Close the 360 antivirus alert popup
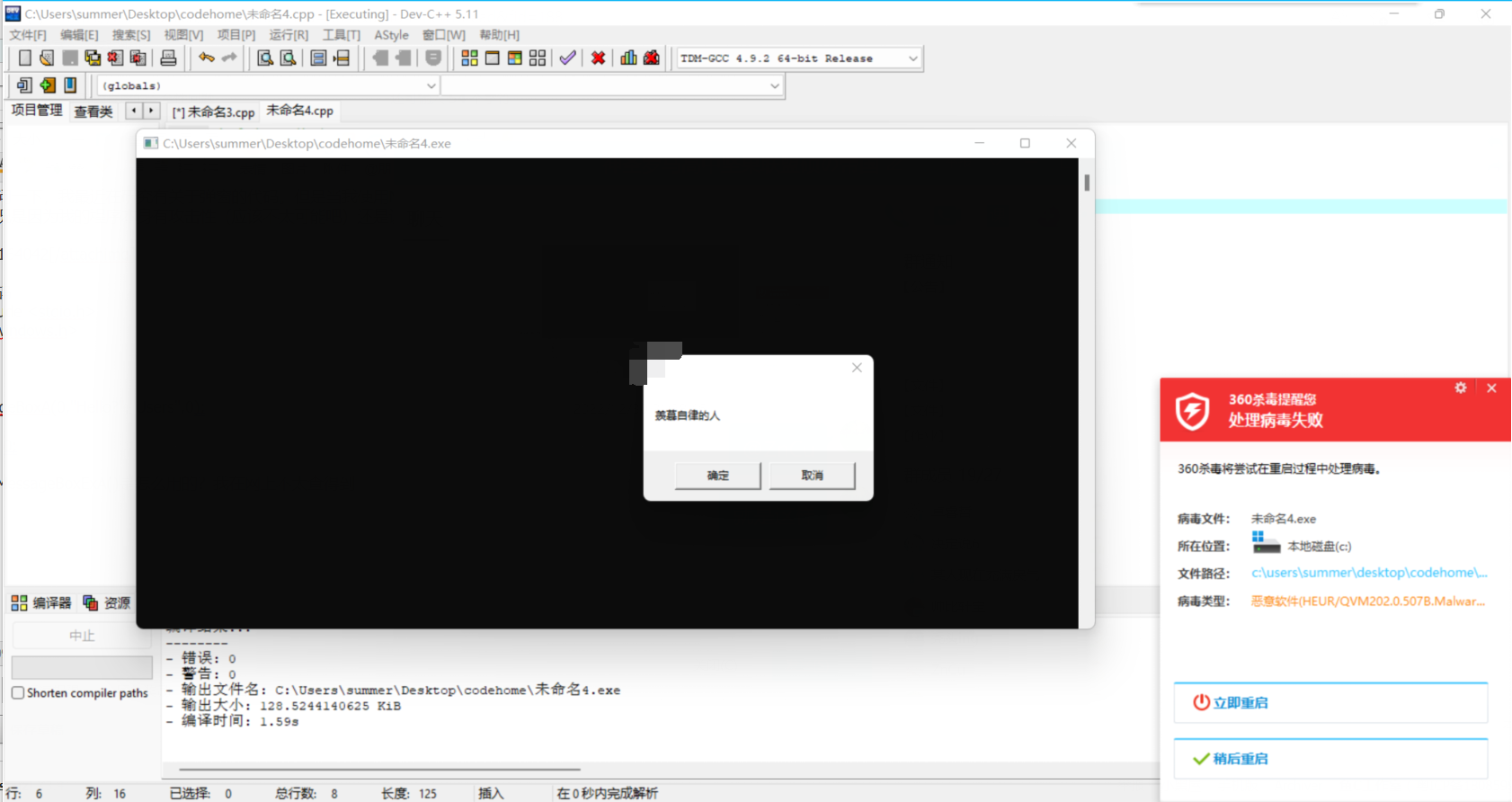This screenshot has width=1512, height=802. coord(1491,388)
